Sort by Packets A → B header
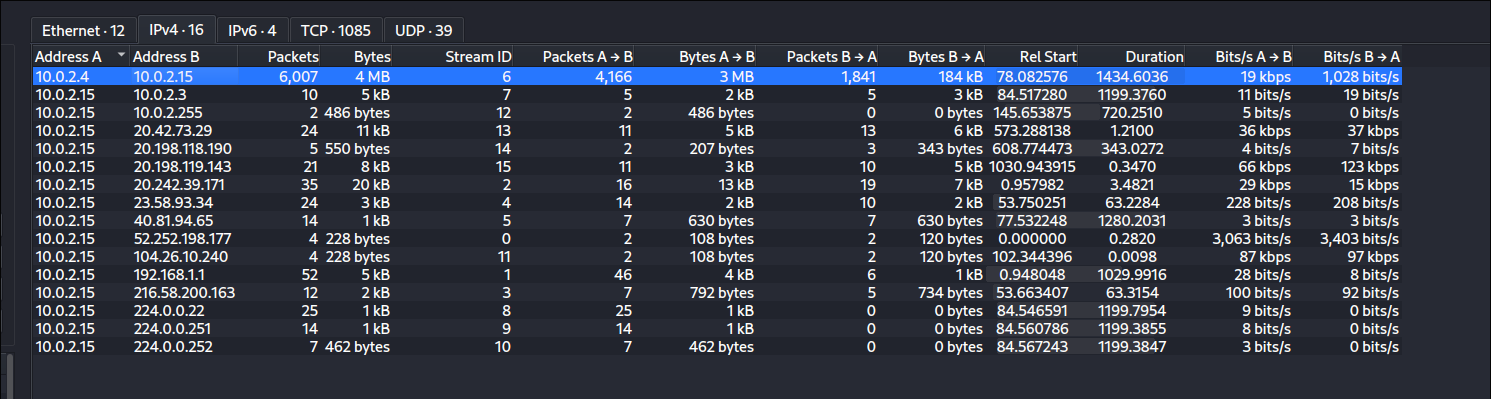Image resolution: width=1491 pixels, height=399 pixels. coord(575,56)
